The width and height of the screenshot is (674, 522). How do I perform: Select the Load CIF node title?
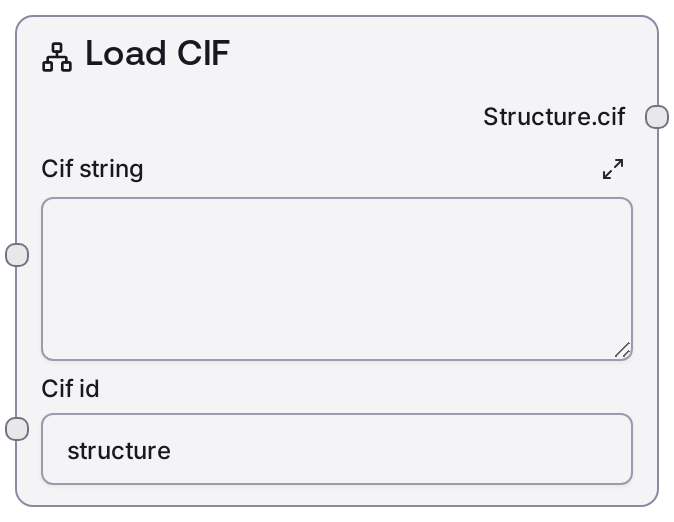click(x=157, y=54)
